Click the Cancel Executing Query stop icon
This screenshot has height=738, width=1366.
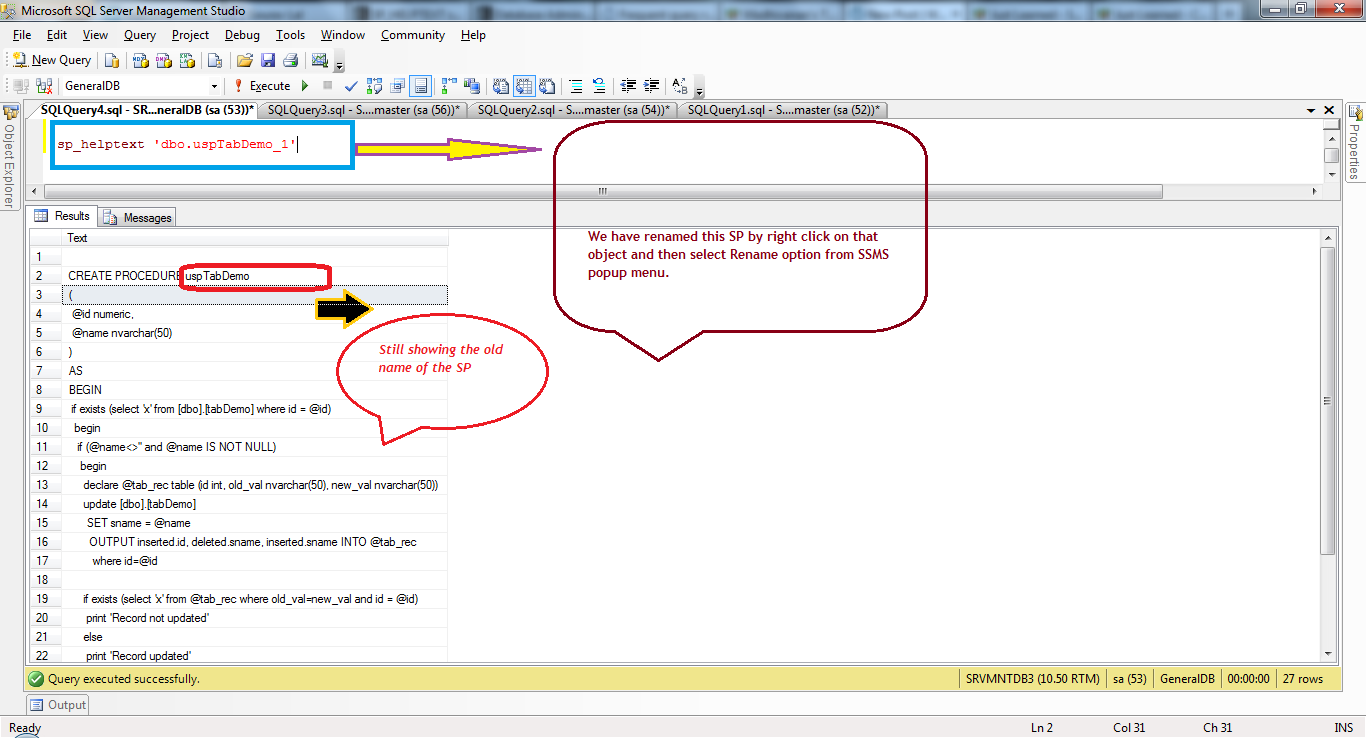328,86
